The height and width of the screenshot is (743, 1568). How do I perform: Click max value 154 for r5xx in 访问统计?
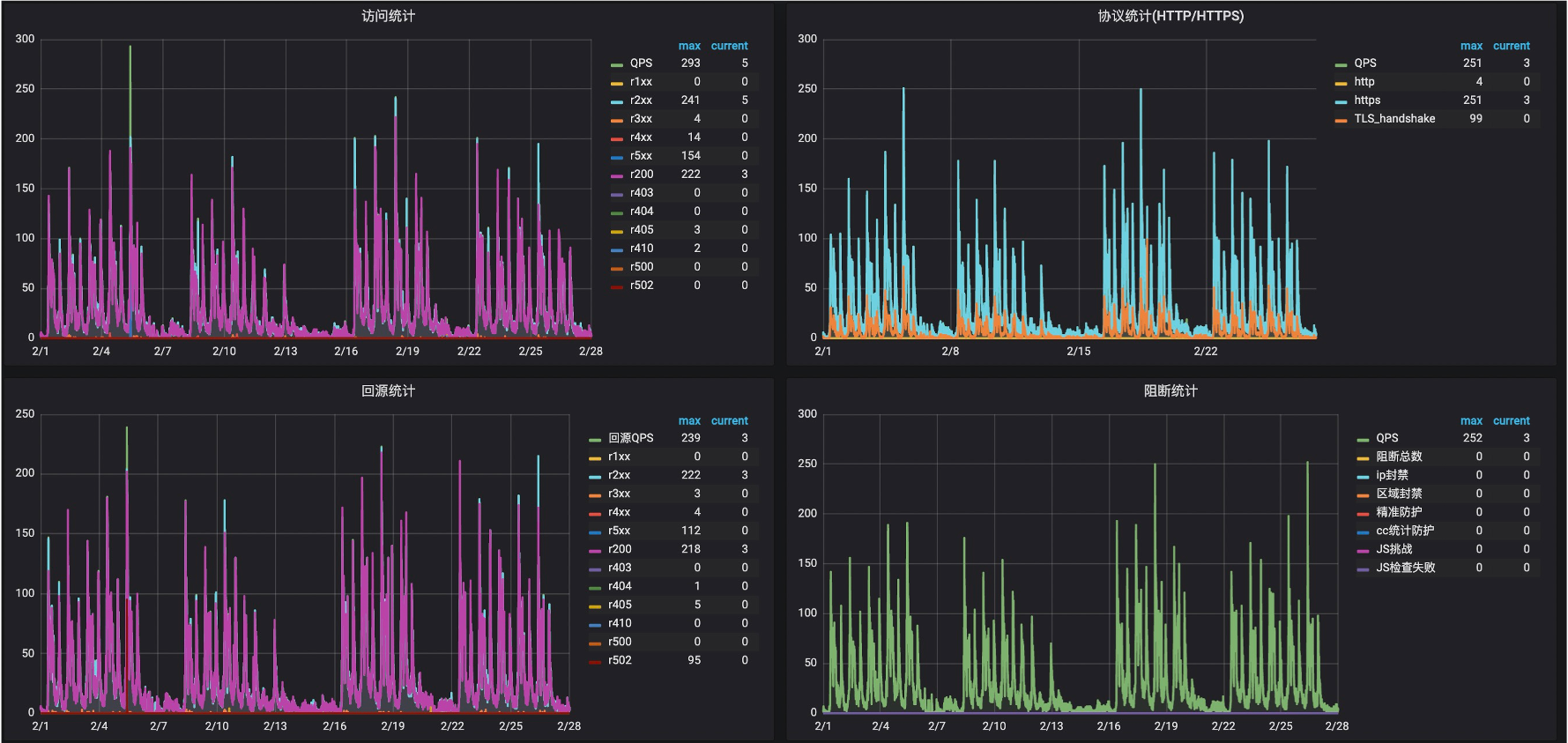click(x=690, y=156)
